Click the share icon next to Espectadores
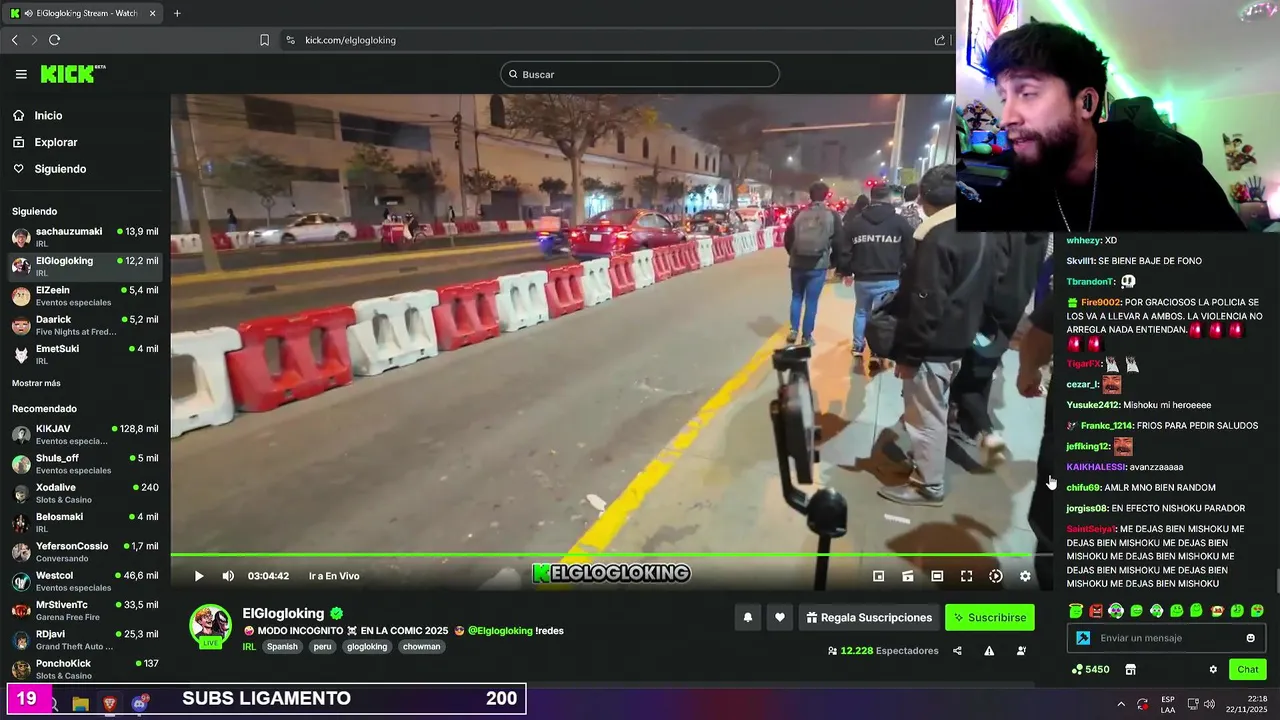Viewport: 1280px width, 720px height. click(x=957, y=651)
